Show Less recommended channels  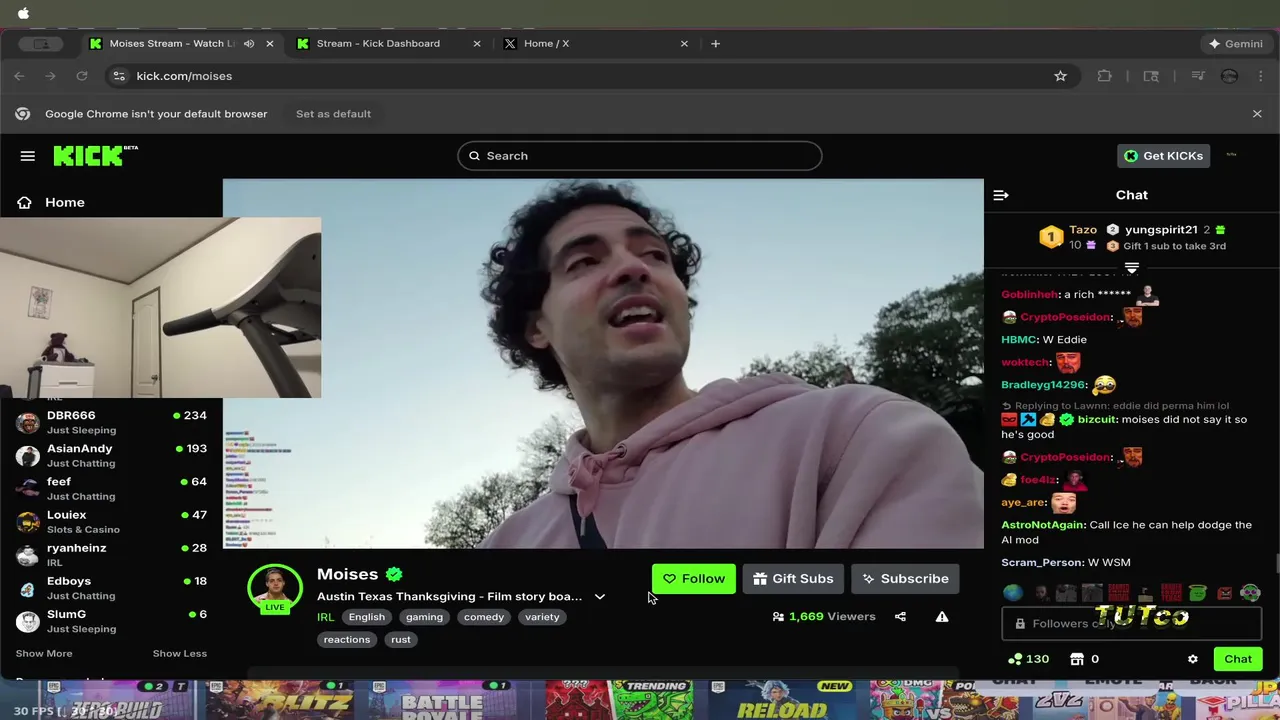click(180, 653)
